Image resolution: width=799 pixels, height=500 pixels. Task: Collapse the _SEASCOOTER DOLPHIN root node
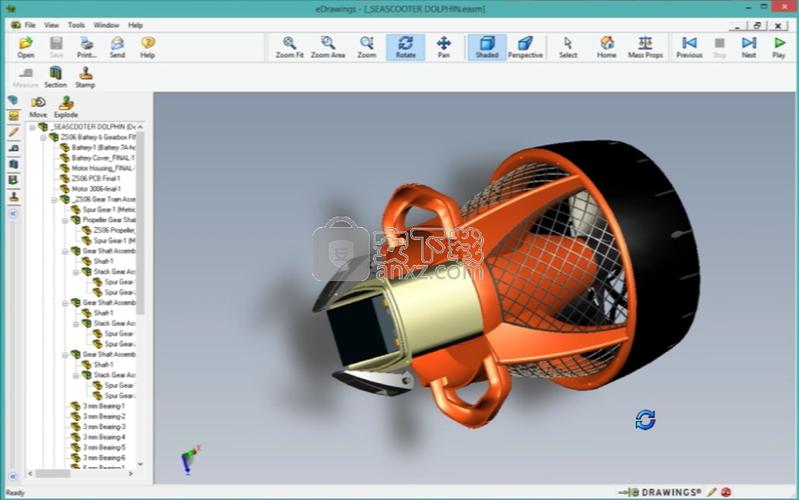[33, 127]
